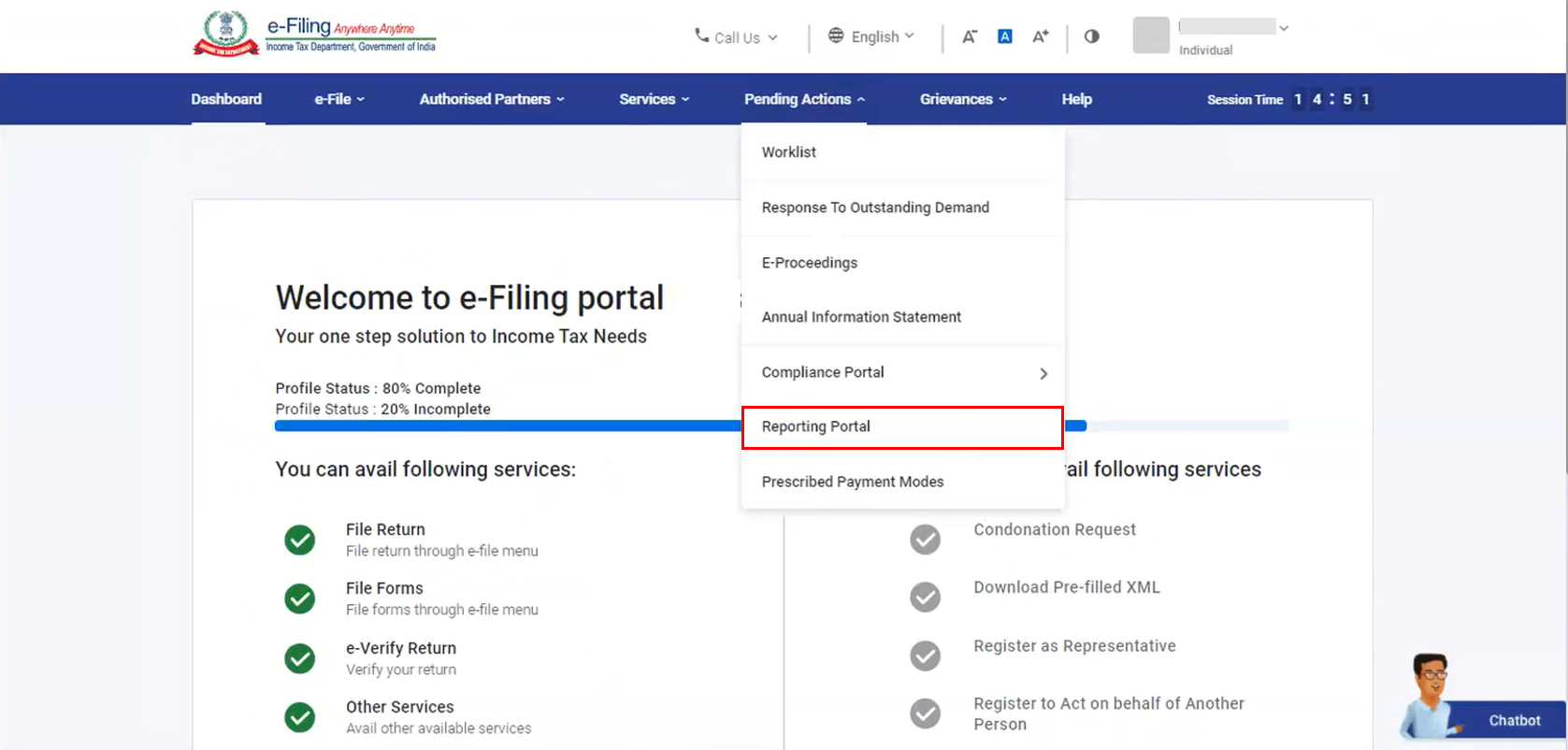Expand the user account dropdown chevron
Screen dimensions: 1568x750
[x=1284, y=28]
